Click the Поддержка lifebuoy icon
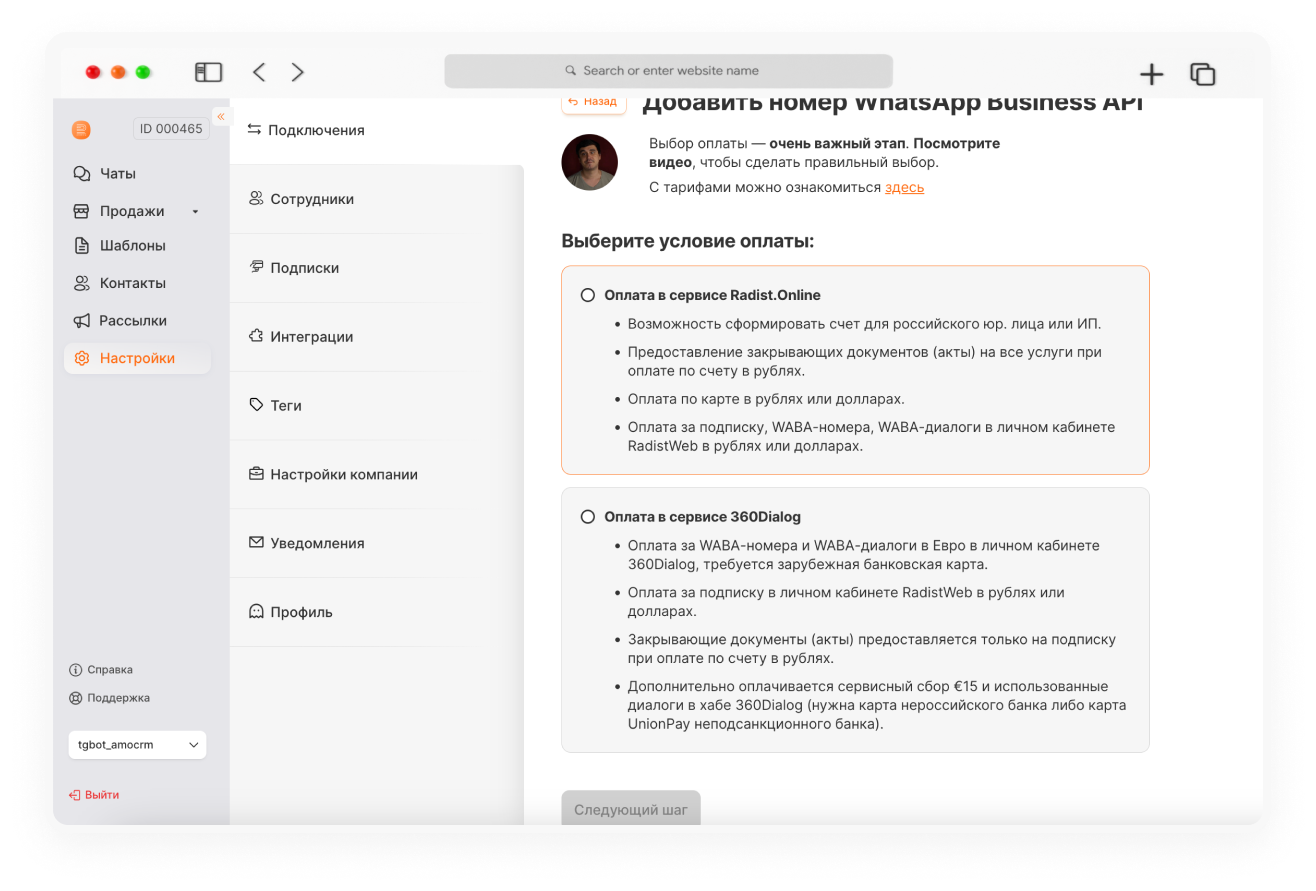This screenshot has height=891, width=1316. 75,698
